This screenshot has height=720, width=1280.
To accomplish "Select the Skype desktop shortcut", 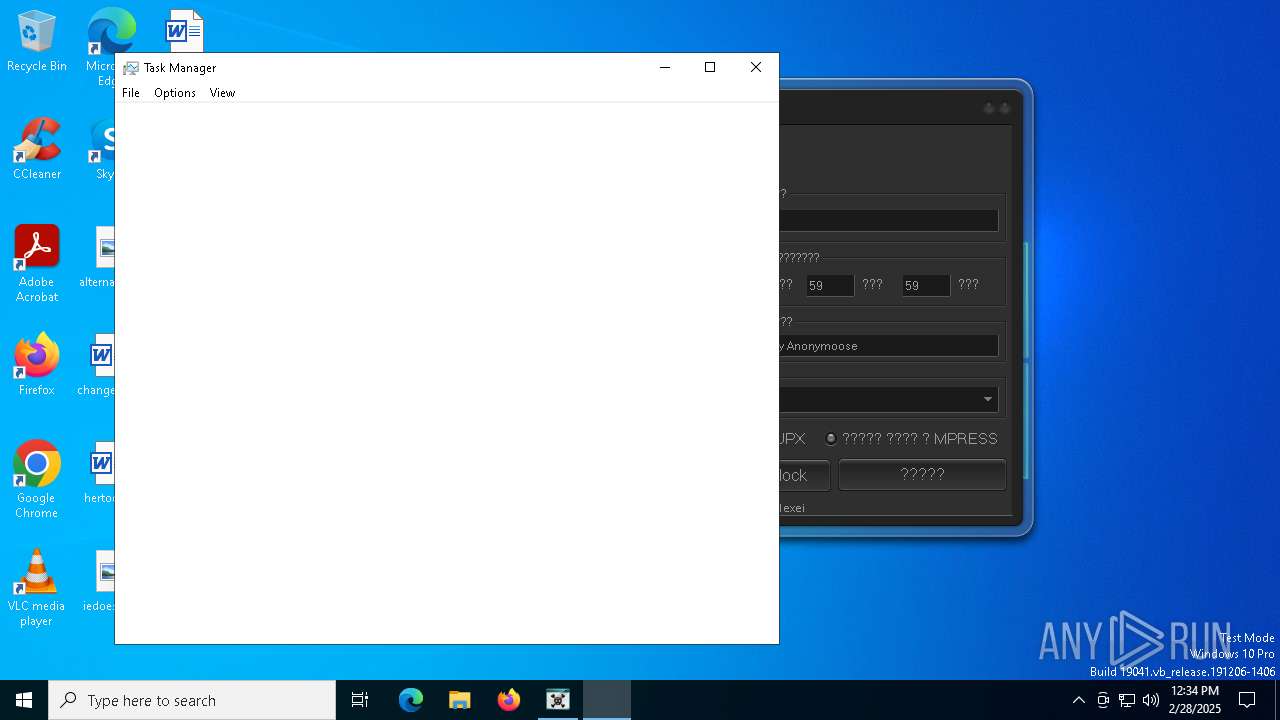I will 103,149.
